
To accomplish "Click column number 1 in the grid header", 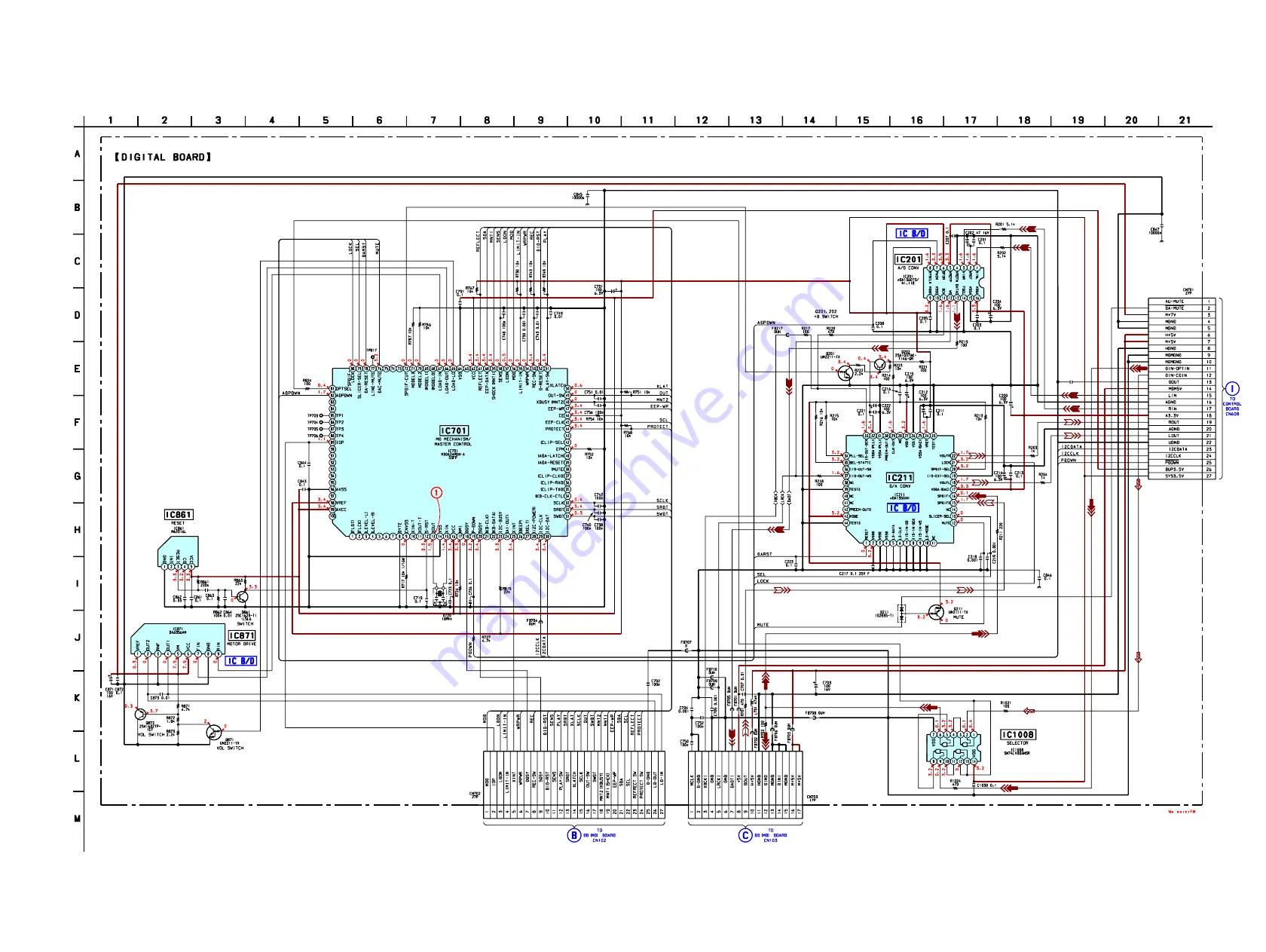I will pos(111,120).
